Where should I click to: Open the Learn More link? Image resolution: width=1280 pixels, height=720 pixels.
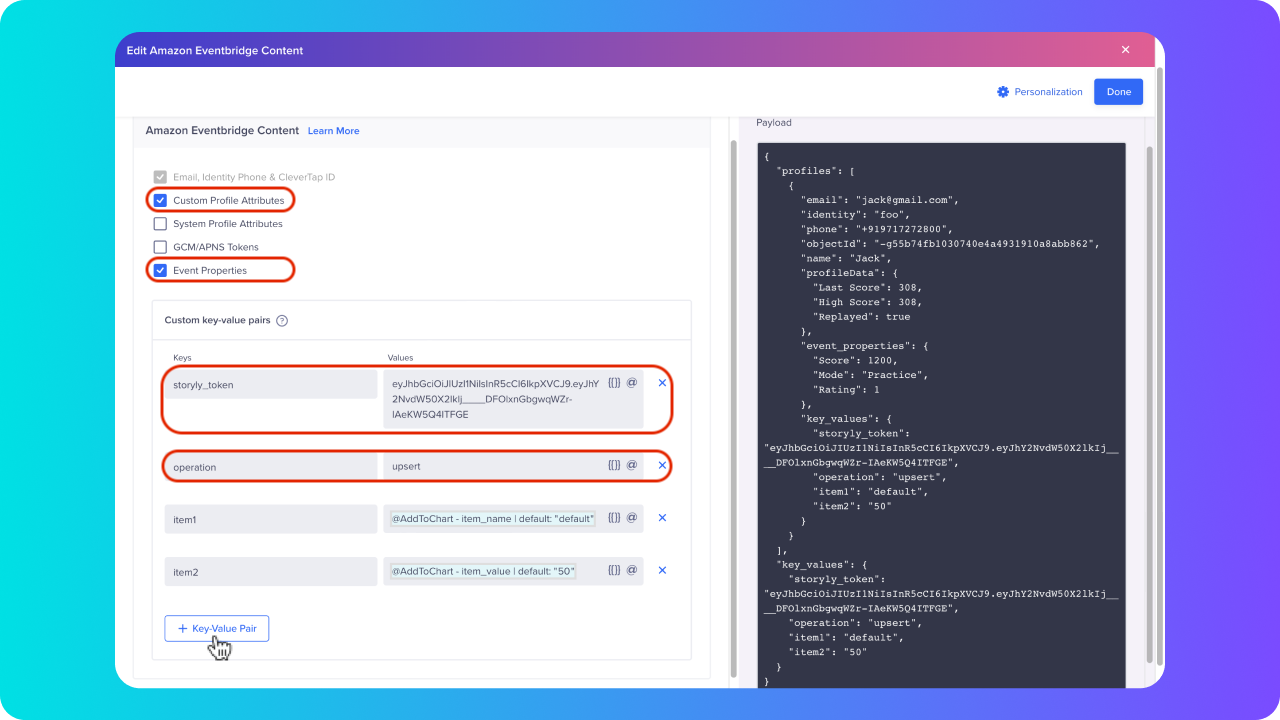333,131
